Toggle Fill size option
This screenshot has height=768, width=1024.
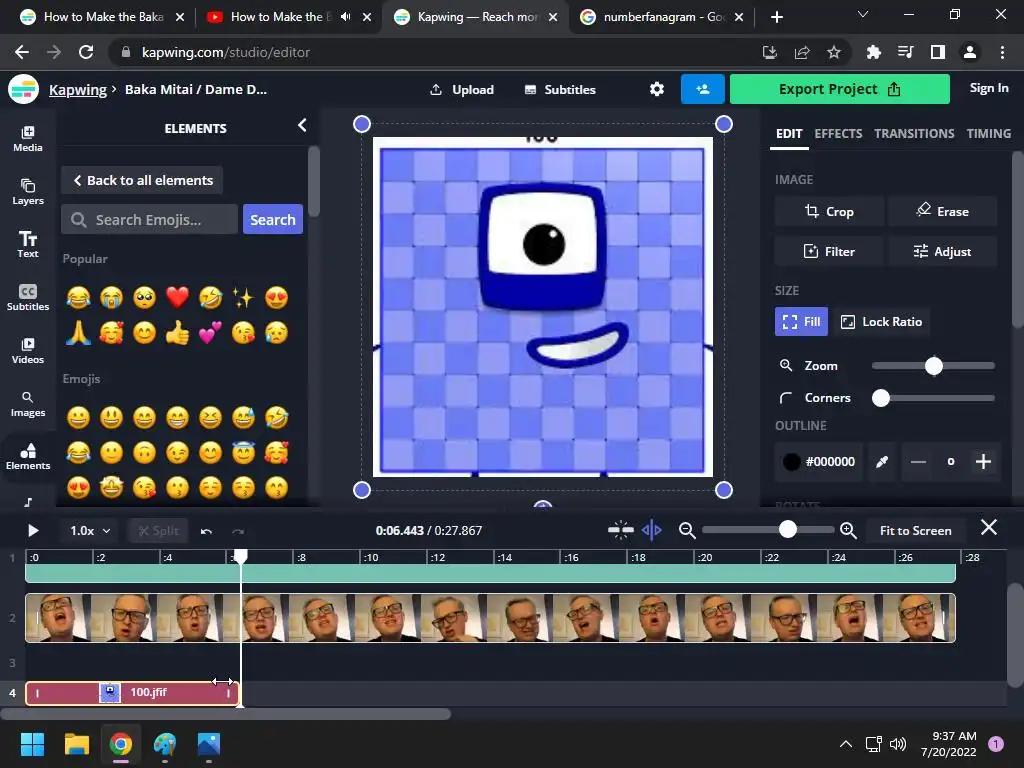[x=801, y=321]
